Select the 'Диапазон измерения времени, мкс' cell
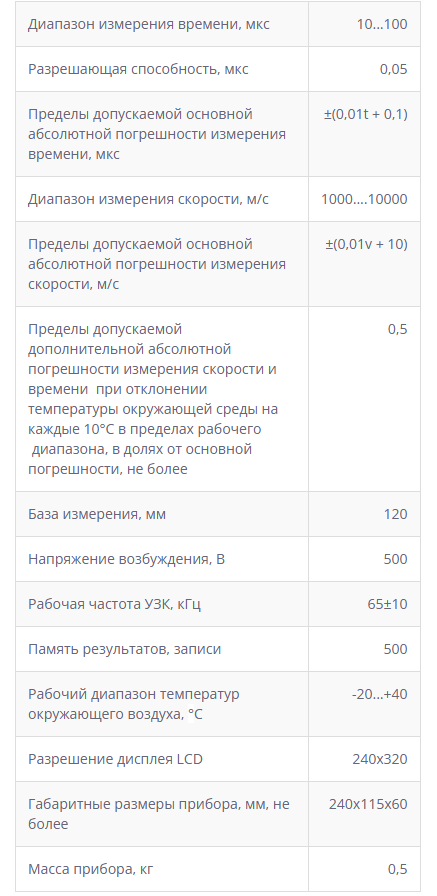The height and width of the screenshot is (896, 437). point(162,24)
